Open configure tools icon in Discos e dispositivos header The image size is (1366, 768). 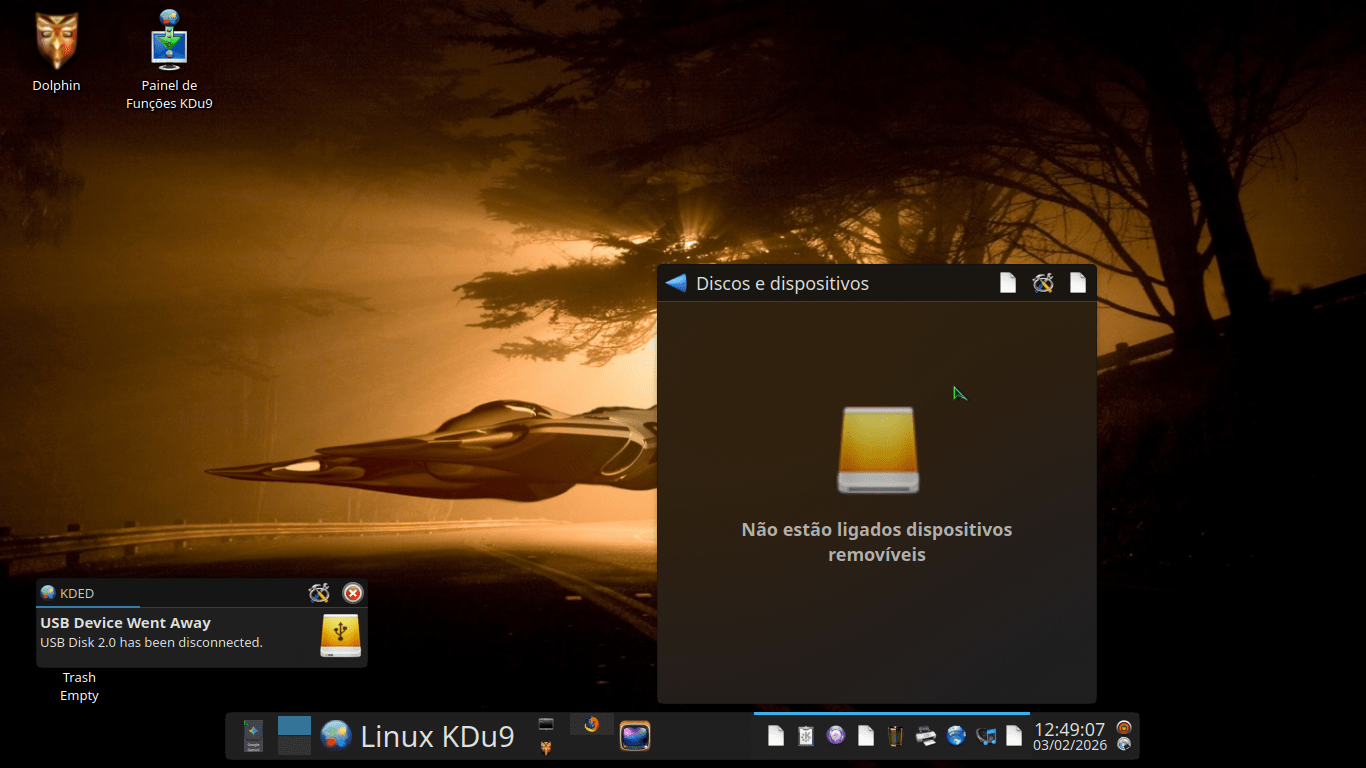(1043, 283)
